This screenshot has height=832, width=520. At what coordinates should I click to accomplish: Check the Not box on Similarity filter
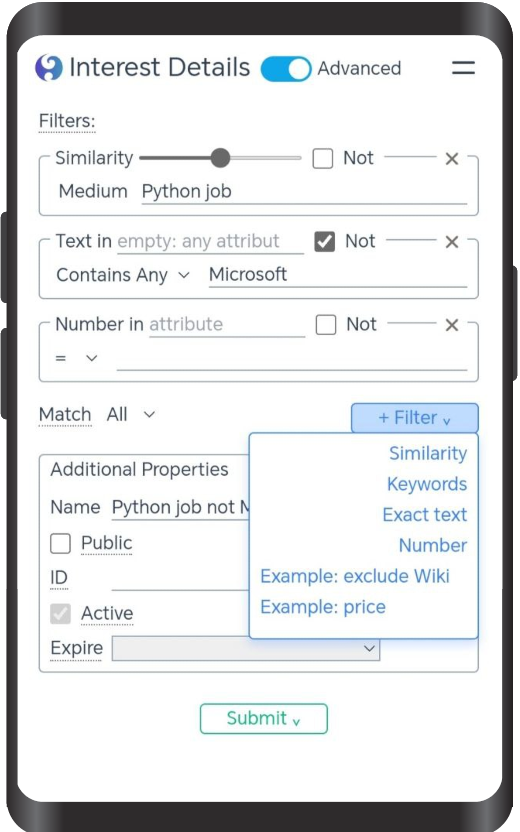tap(323, 158)
